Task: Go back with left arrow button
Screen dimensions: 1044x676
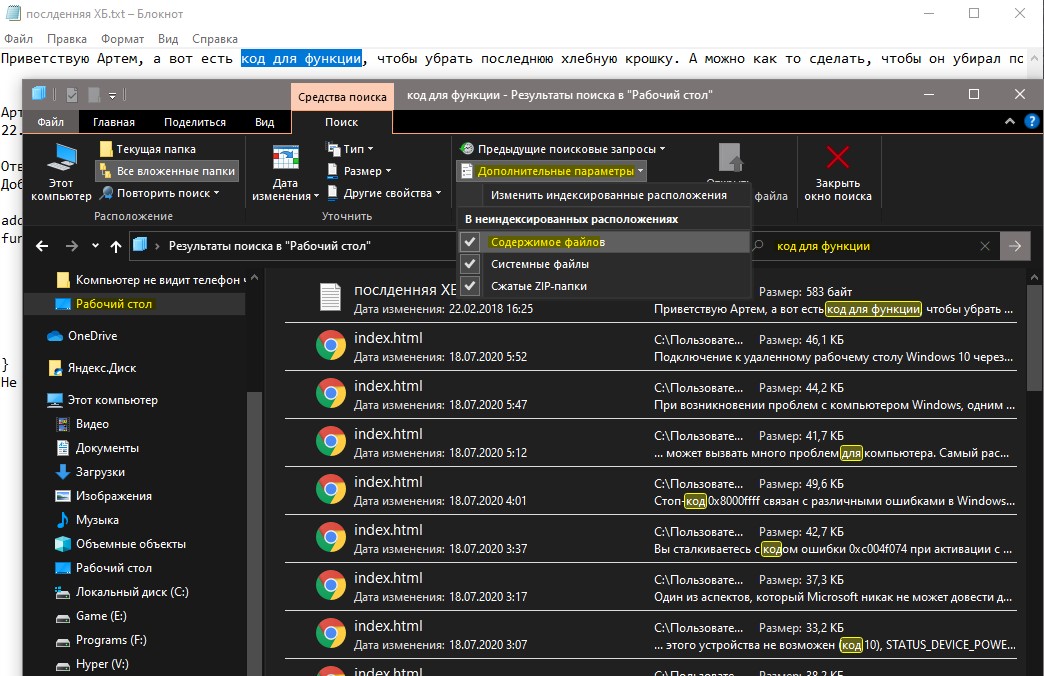Action: pyautogui.click(x=42, y=246)
